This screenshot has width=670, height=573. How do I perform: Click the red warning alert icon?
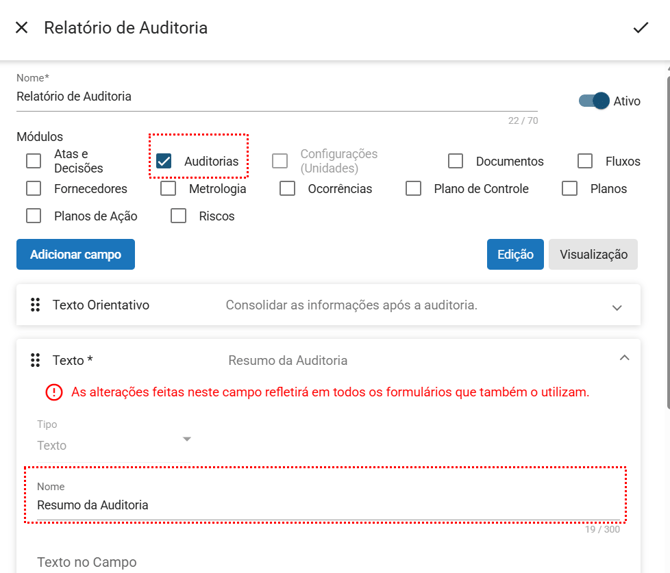point(53,392)
